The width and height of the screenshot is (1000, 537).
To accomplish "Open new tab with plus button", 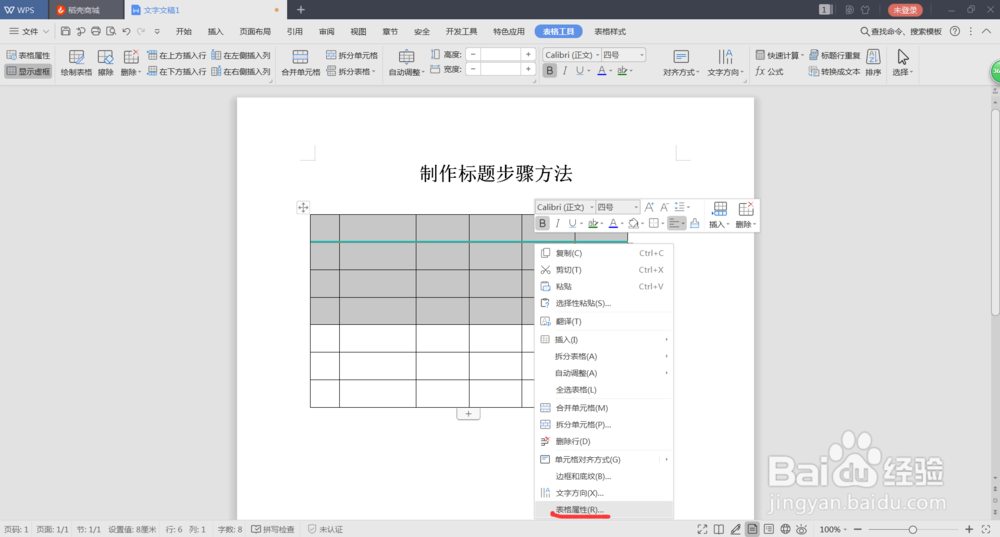I will pos(301,10).
